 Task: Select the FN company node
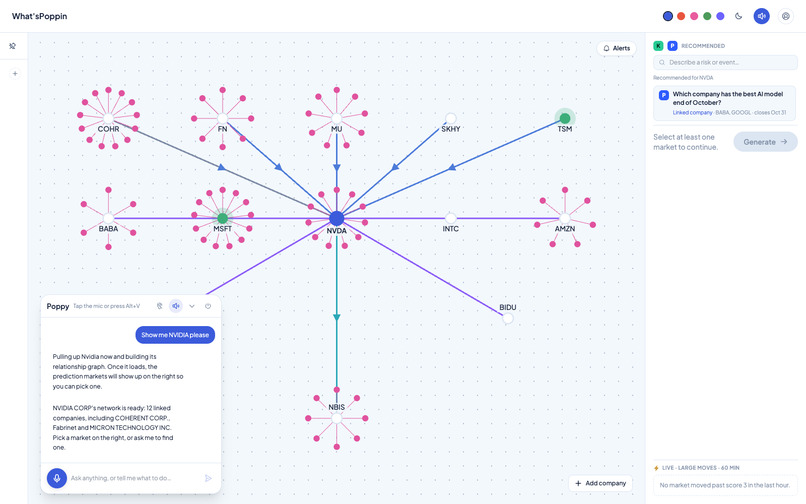point(223,119)
